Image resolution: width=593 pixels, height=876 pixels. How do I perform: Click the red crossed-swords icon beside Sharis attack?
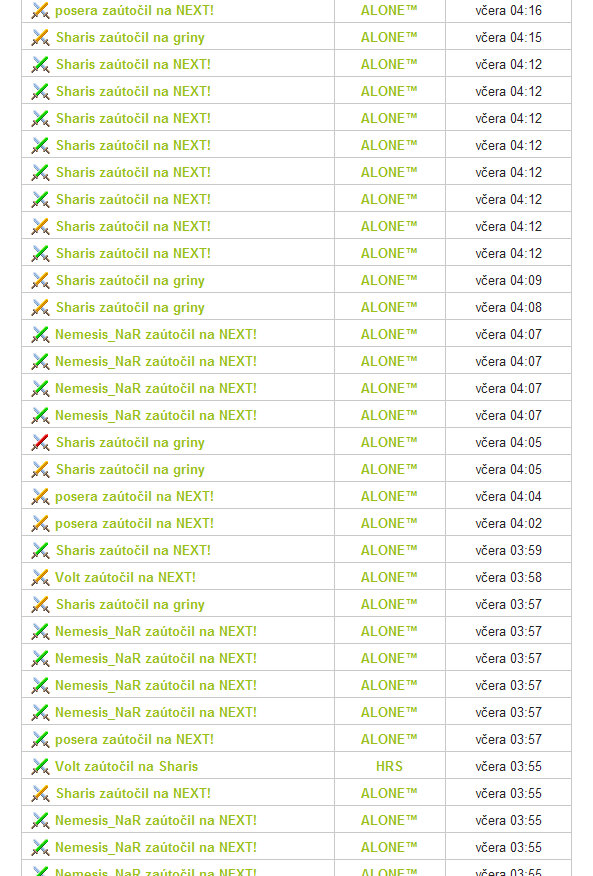[40, 442]
